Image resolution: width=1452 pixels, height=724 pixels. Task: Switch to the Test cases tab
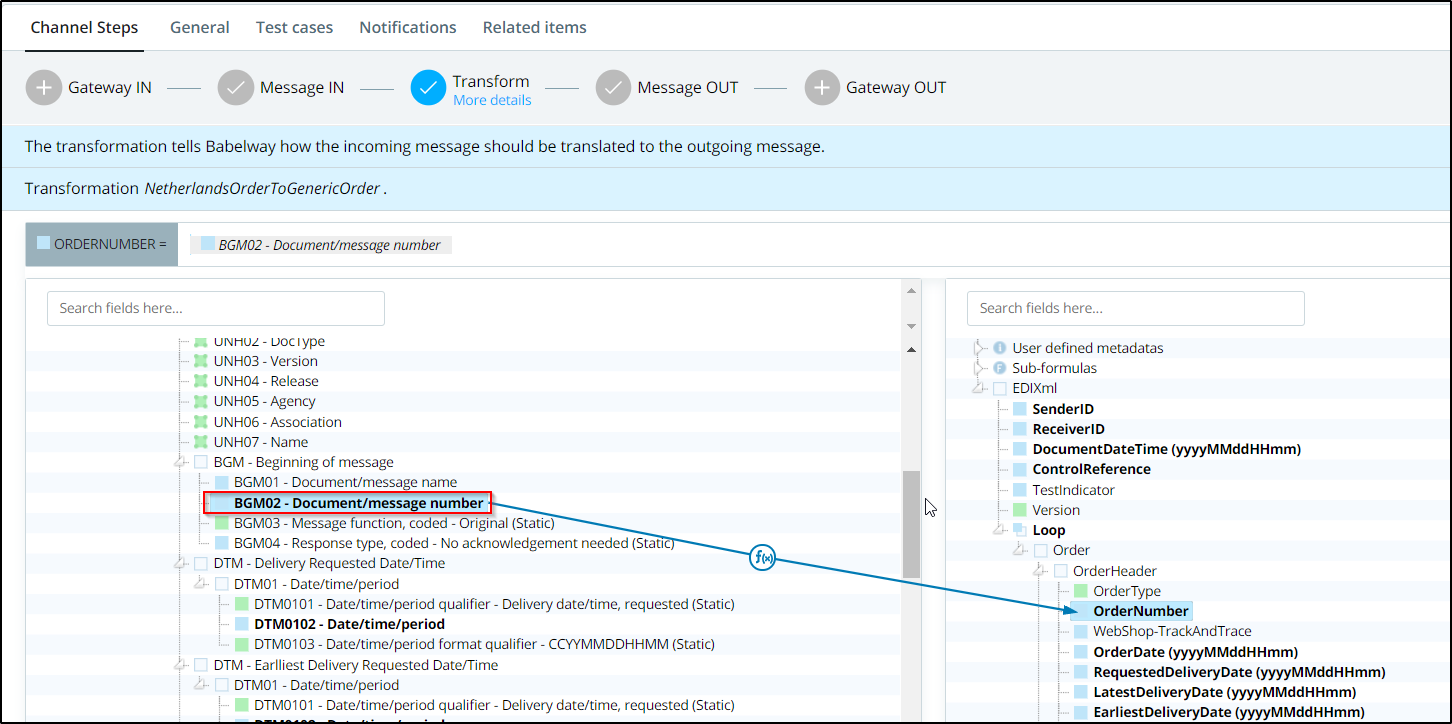point(295,27)
